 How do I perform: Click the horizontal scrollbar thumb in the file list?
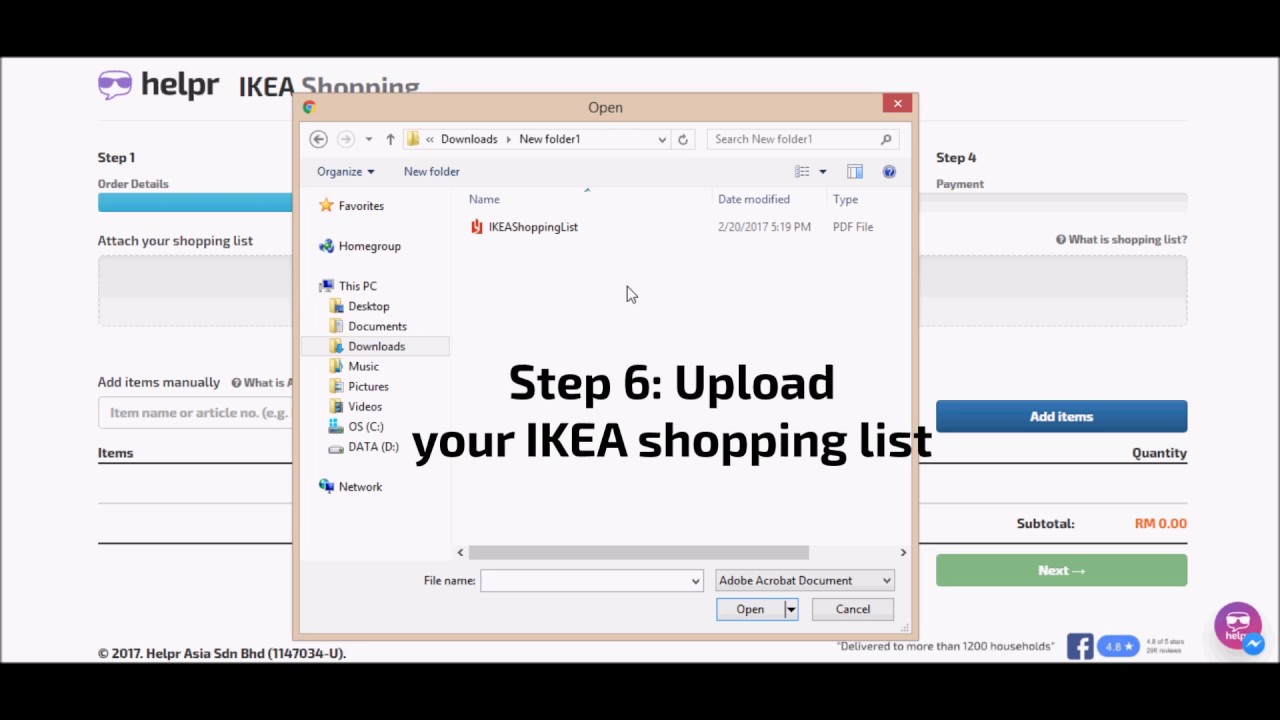click(x=638, y=552)
